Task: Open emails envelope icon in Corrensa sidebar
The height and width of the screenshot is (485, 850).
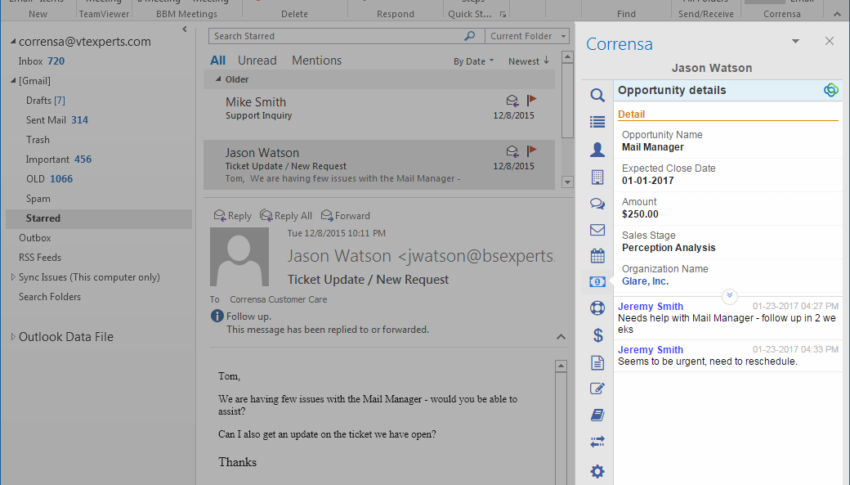Action: [597, 230]
